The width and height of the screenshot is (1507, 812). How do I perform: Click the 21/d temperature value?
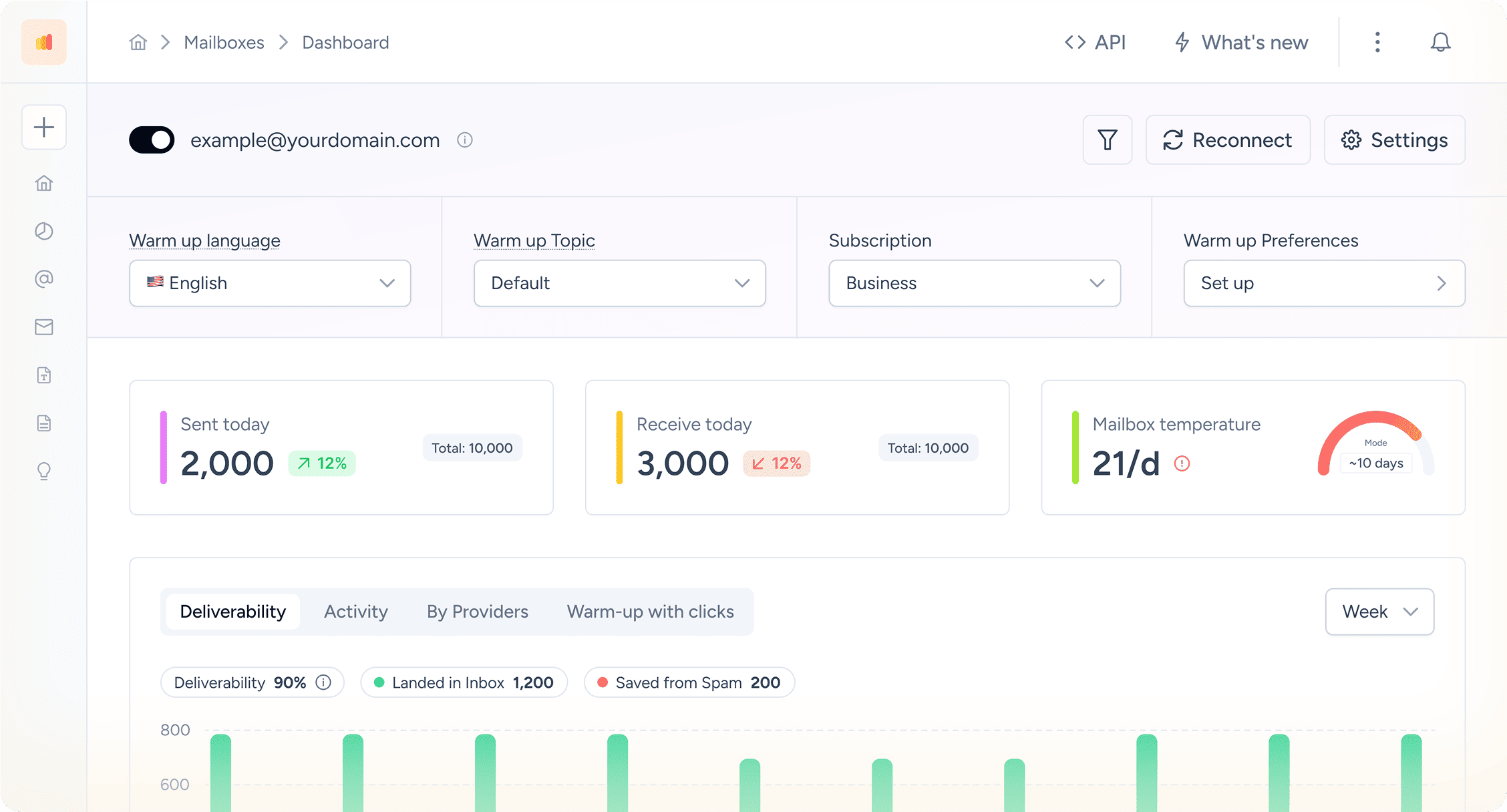click(1126, 463)
